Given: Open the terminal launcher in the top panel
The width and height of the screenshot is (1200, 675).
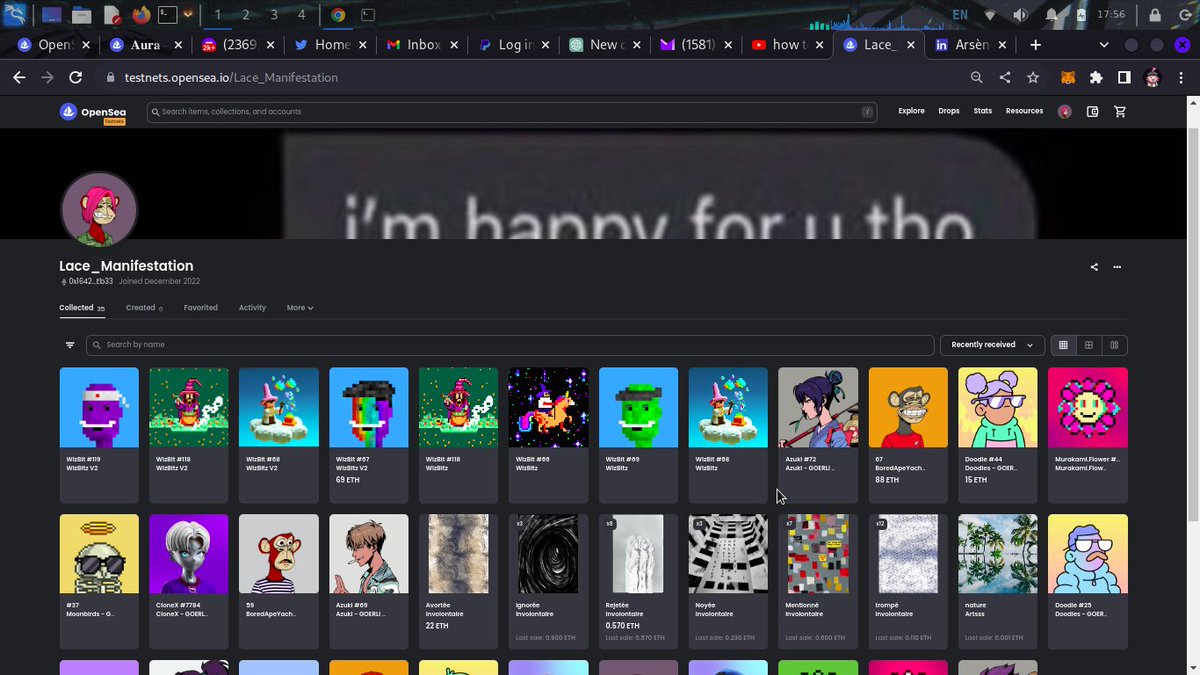Looking at the screenshot, I should 168,15.
